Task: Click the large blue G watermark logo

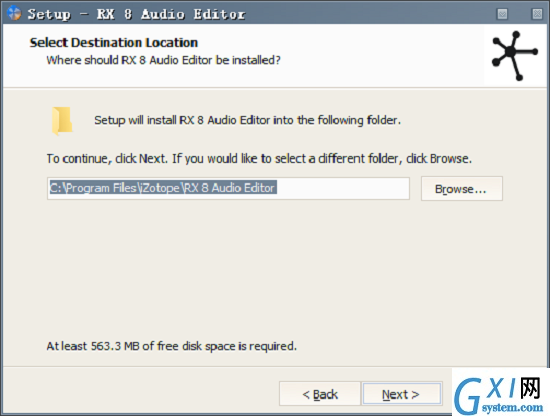Action: (468, 396)
